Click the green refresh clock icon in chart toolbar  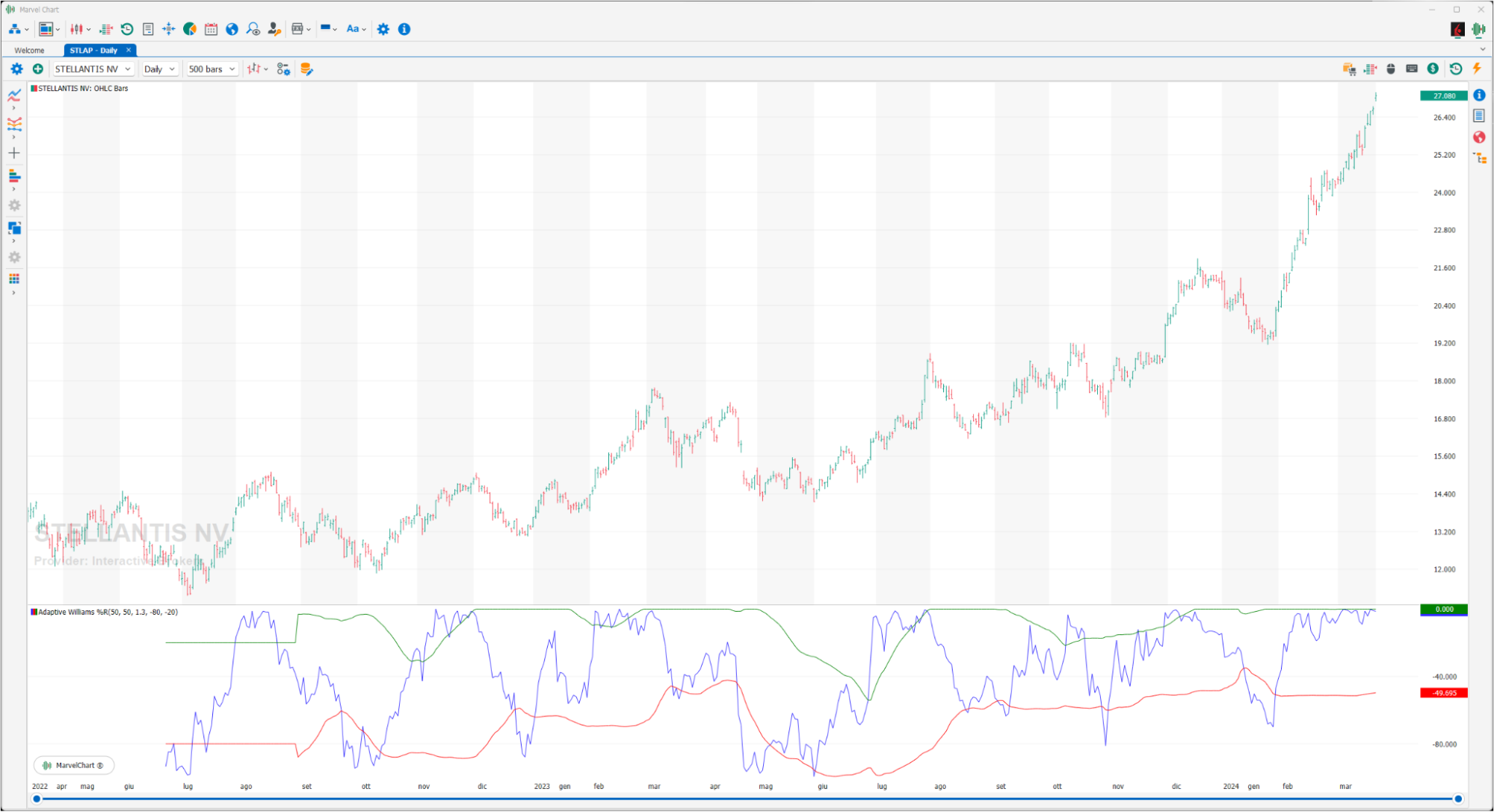coord(1456,69)
